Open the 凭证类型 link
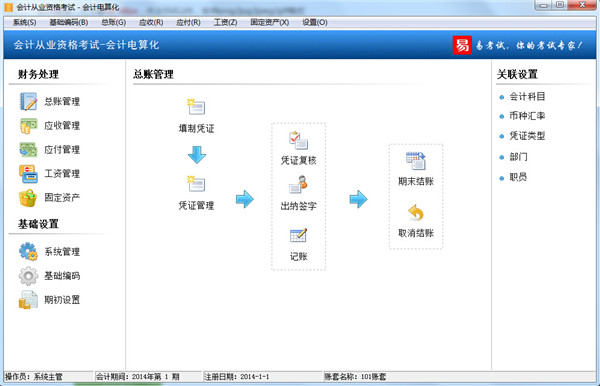The height and width of the screenshot is (386, 600). coord(527,136)
